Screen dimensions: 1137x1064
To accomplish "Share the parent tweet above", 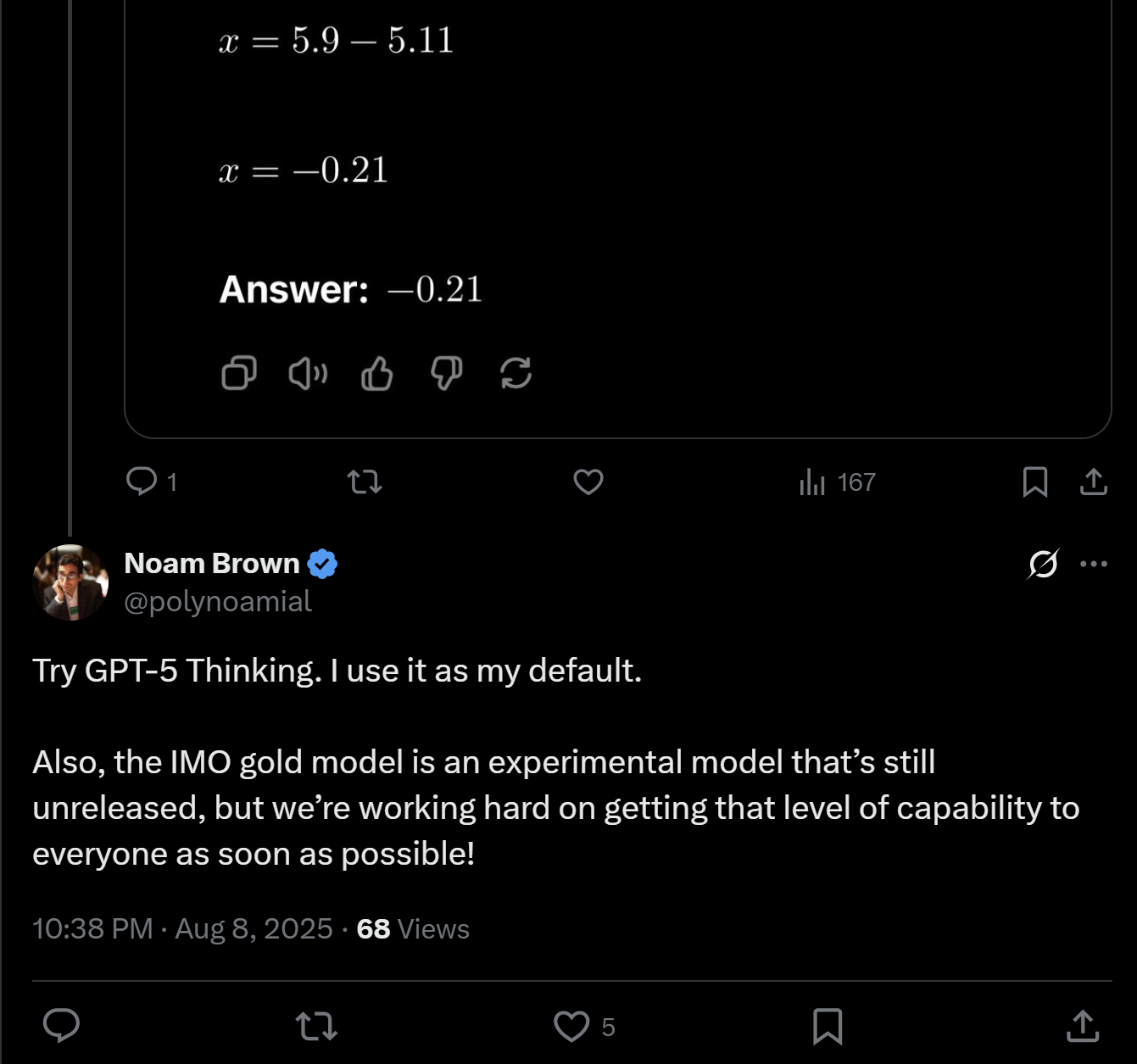I will click(1094, 482).
